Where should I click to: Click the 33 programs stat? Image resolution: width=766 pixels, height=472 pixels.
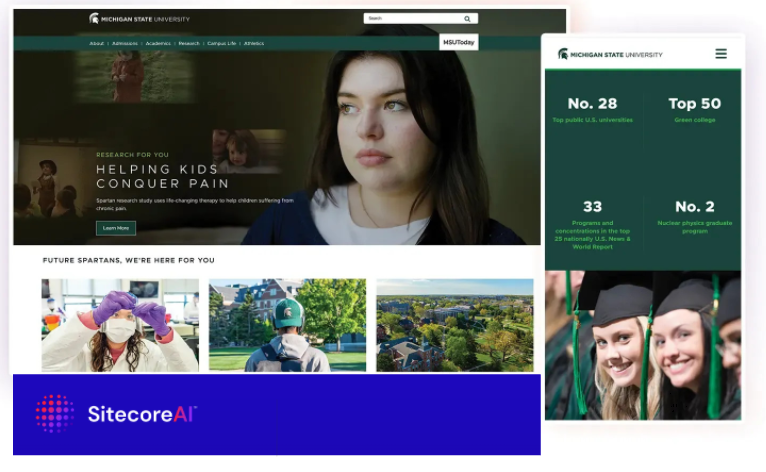click(x=593, y=225)
